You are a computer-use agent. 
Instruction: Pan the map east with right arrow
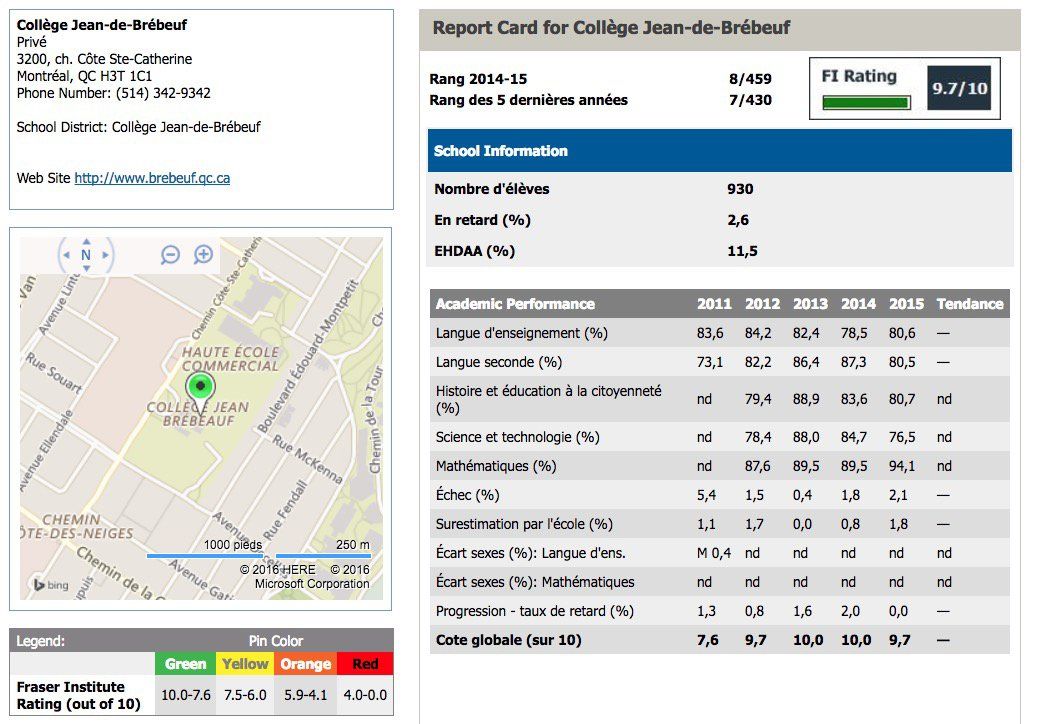[104, 255]
